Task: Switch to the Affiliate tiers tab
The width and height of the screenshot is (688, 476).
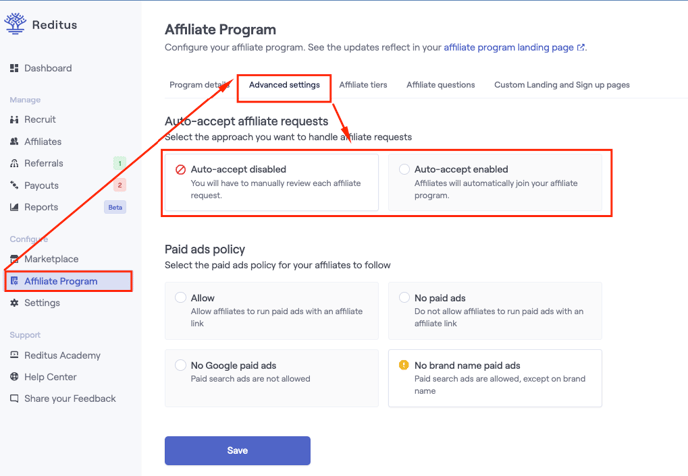Action: 363,85
